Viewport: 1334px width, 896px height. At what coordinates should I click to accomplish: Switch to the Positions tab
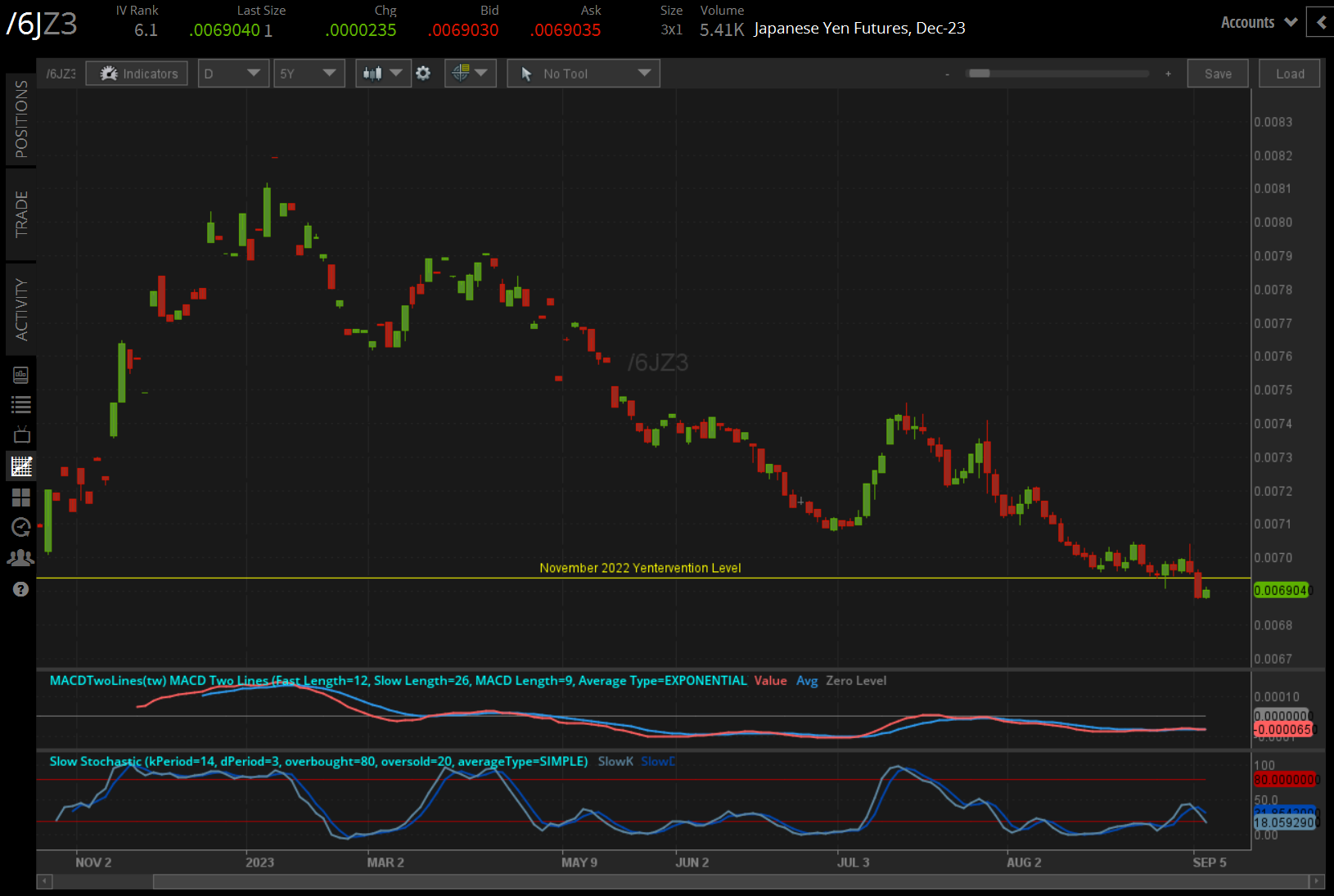tap(21, 119)
